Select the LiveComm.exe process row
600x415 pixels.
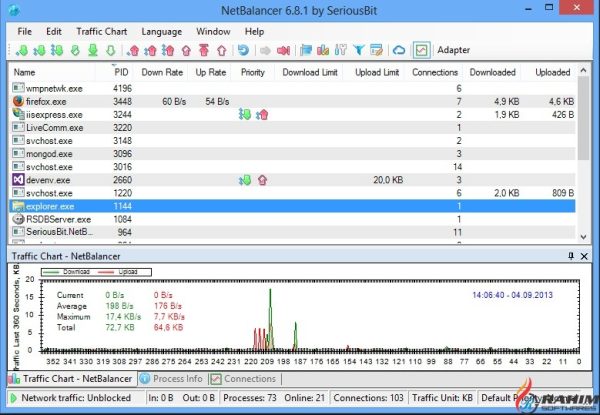click(x=292, y=127)
